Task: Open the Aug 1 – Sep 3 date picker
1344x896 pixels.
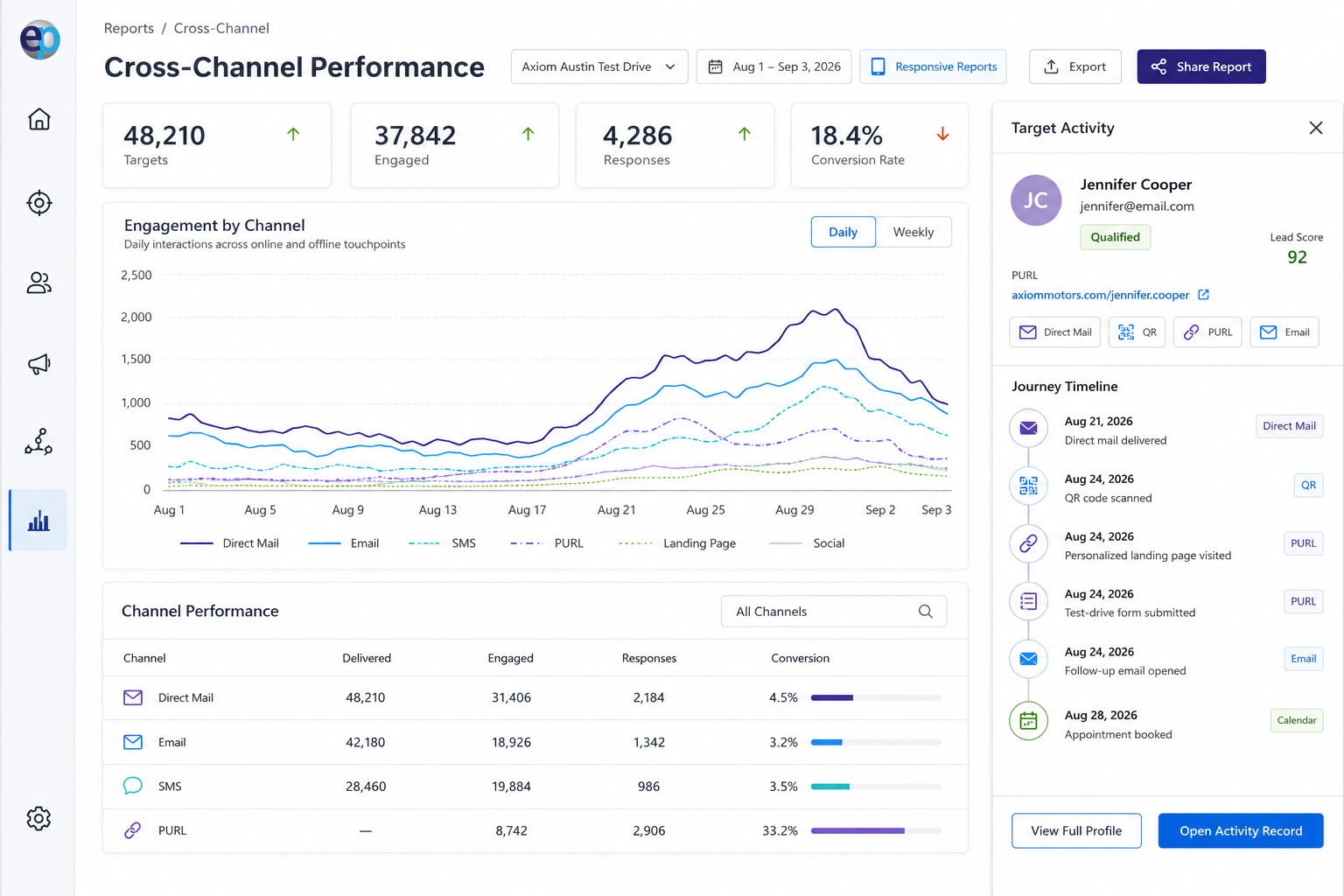Action: click(773, 66)
